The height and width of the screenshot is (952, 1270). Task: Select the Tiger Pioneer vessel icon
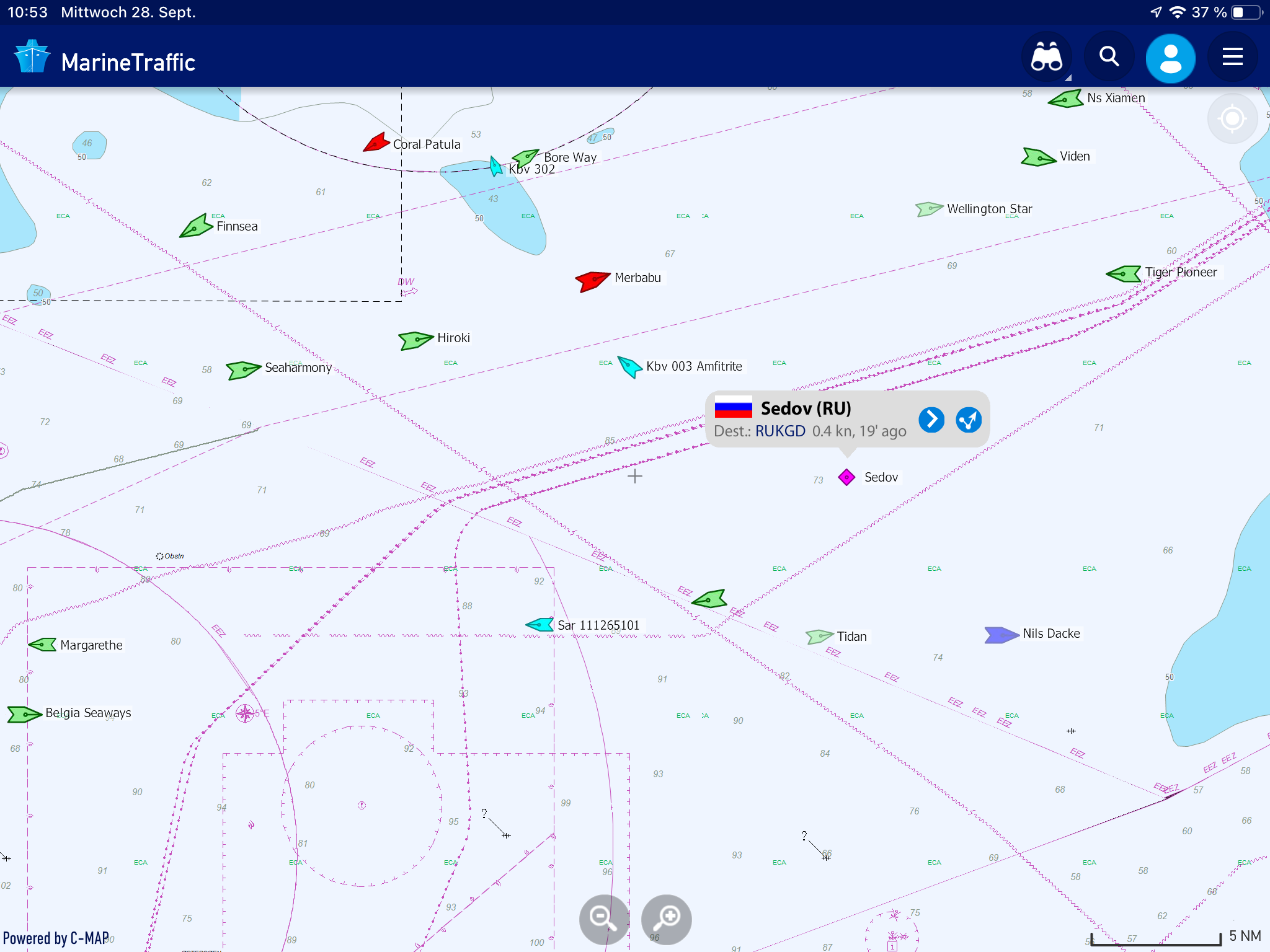(1124, 273)
